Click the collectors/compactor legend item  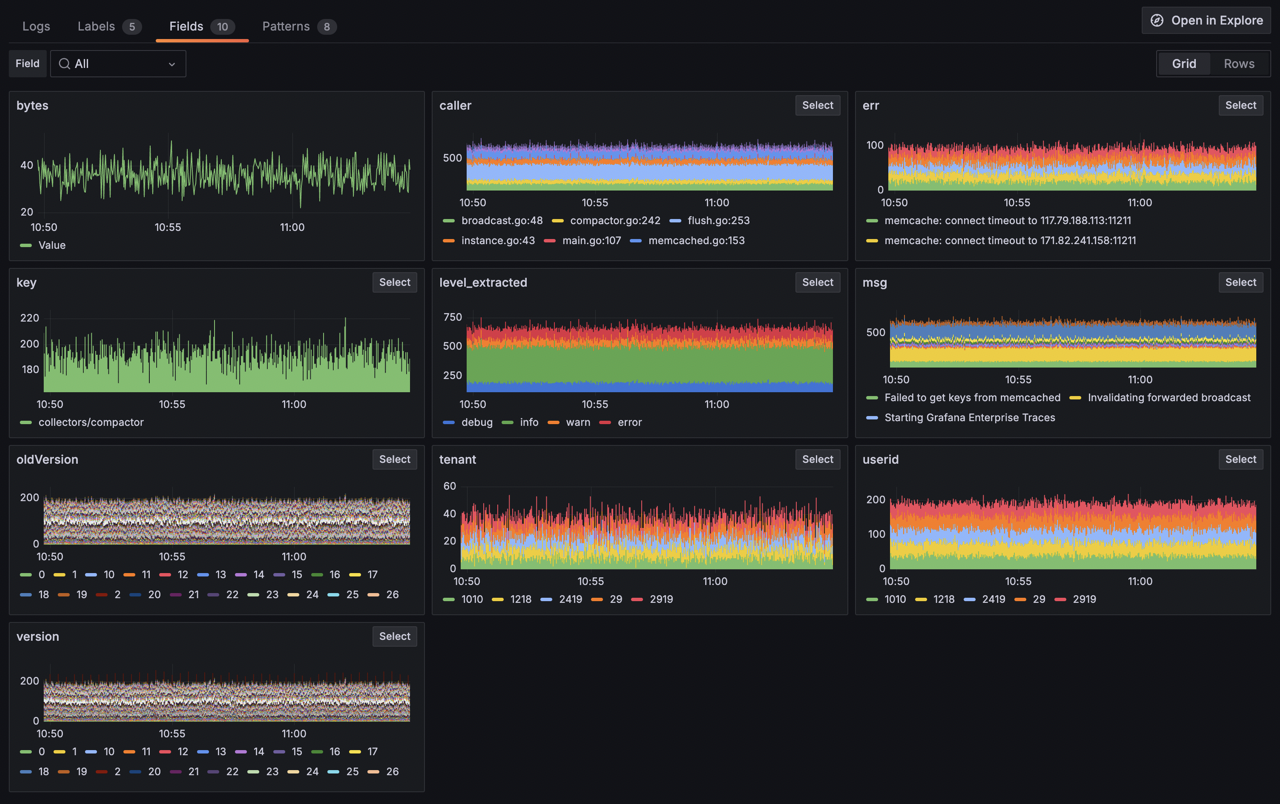click(90, 422)
